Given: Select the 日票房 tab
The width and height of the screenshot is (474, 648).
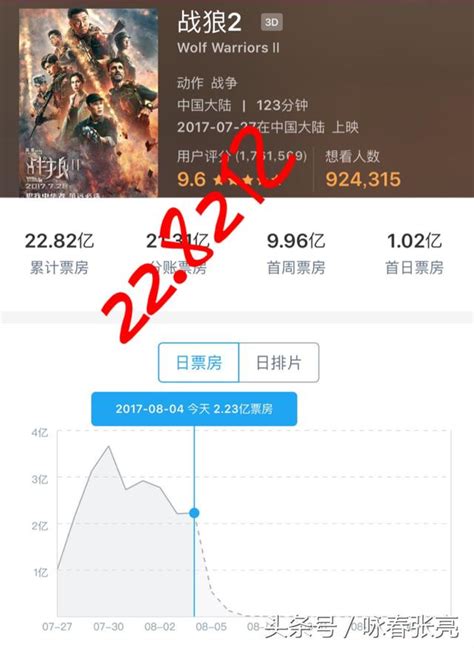Looking at the screenshot, I should click(x=199, y=362).
